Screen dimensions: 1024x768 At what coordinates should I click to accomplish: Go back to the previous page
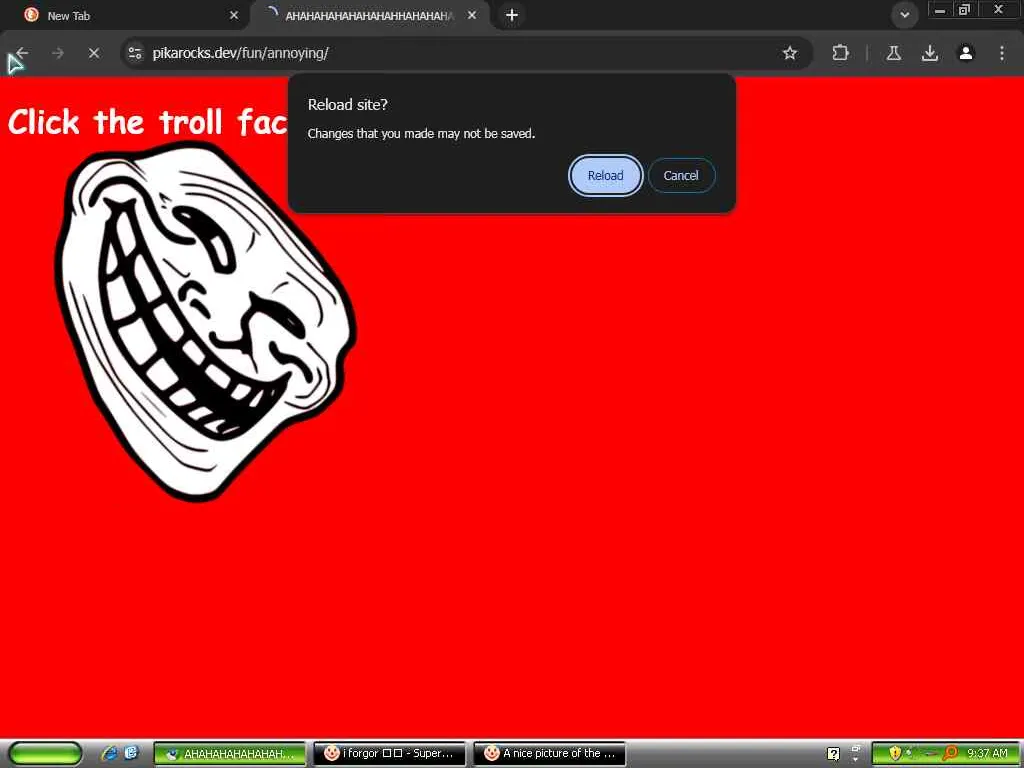22,53
